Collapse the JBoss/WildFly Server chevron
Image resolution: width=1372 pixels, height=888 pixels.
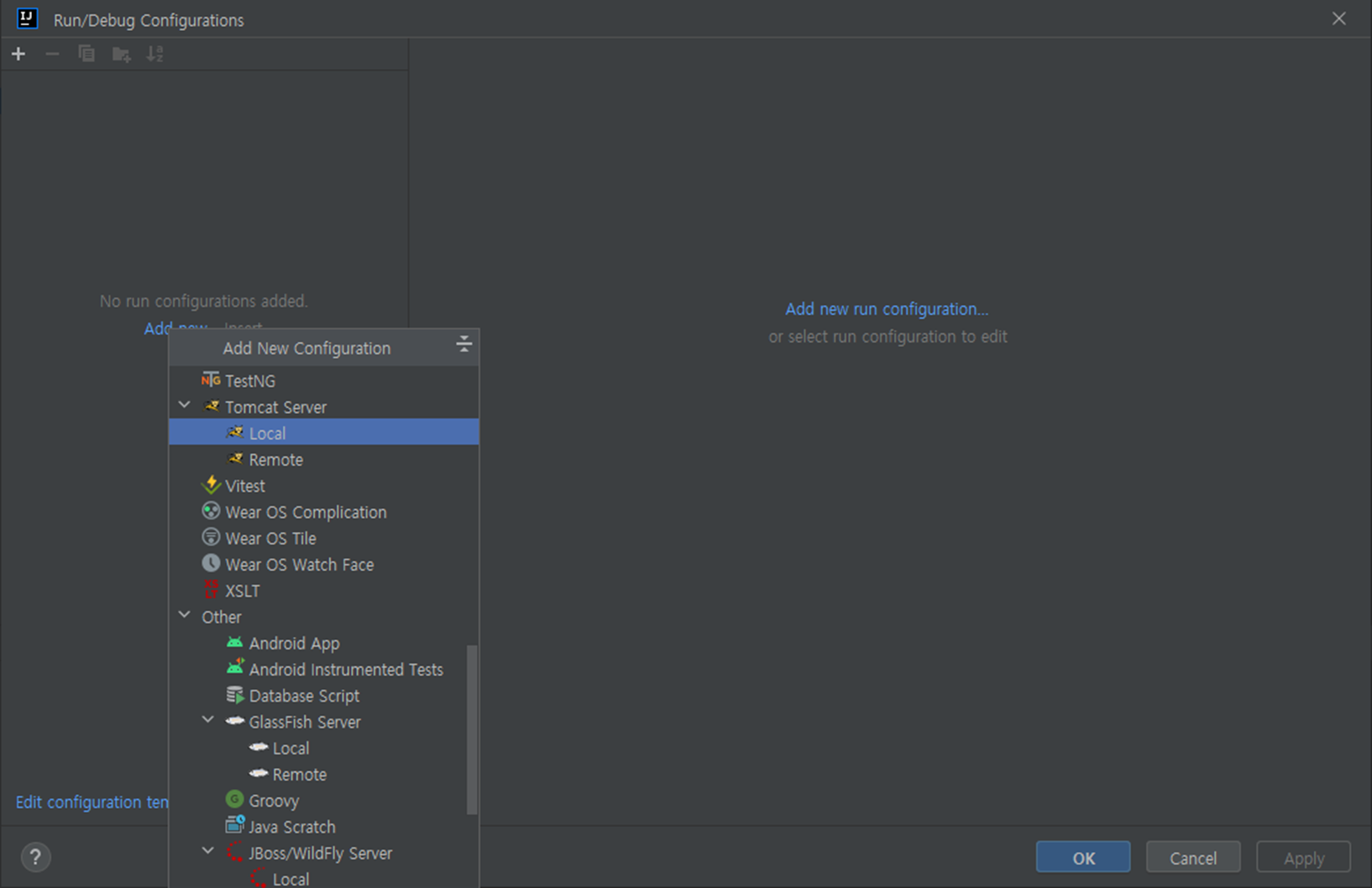point(208,852)
